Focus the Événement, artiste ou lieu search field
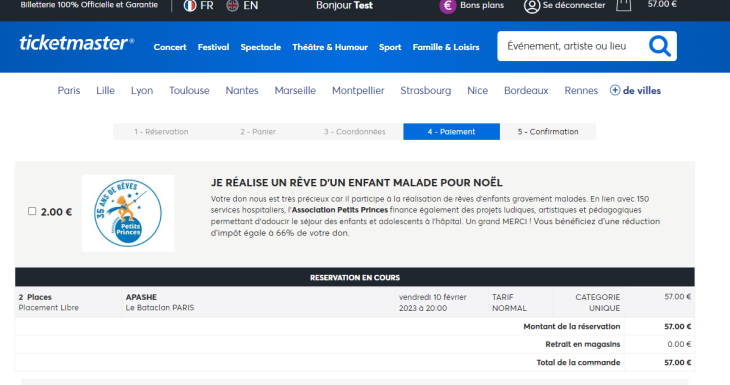Screen dimensions: 730x385 573,46
